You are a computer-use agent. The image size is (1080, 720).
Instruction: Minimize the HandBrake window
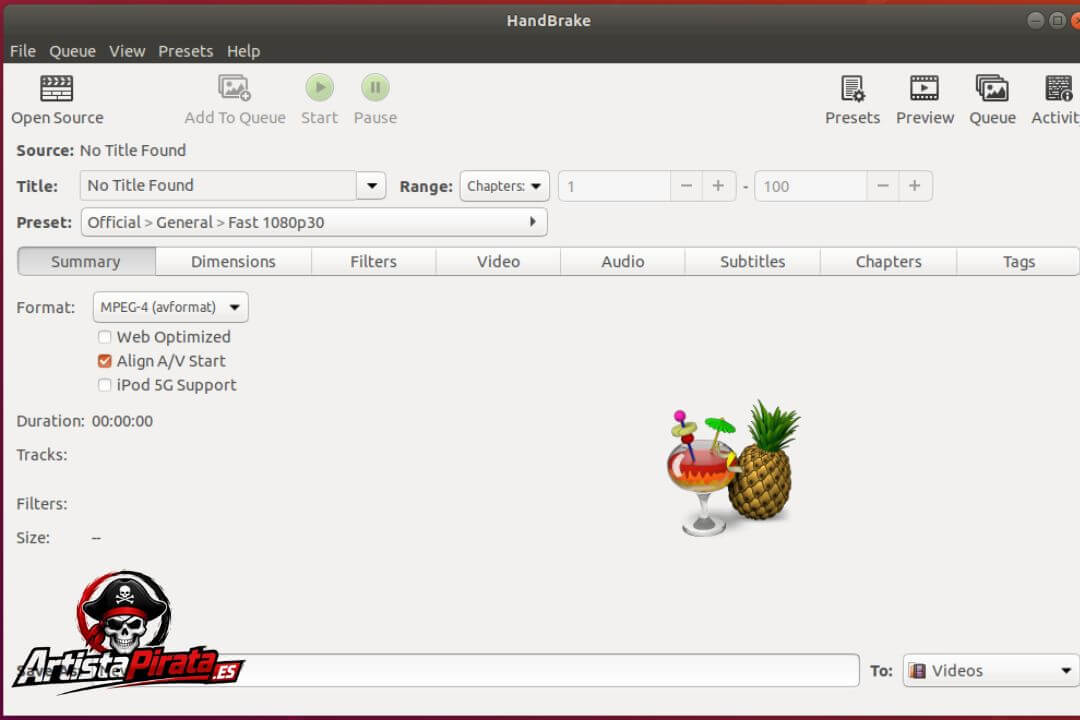1035,20
